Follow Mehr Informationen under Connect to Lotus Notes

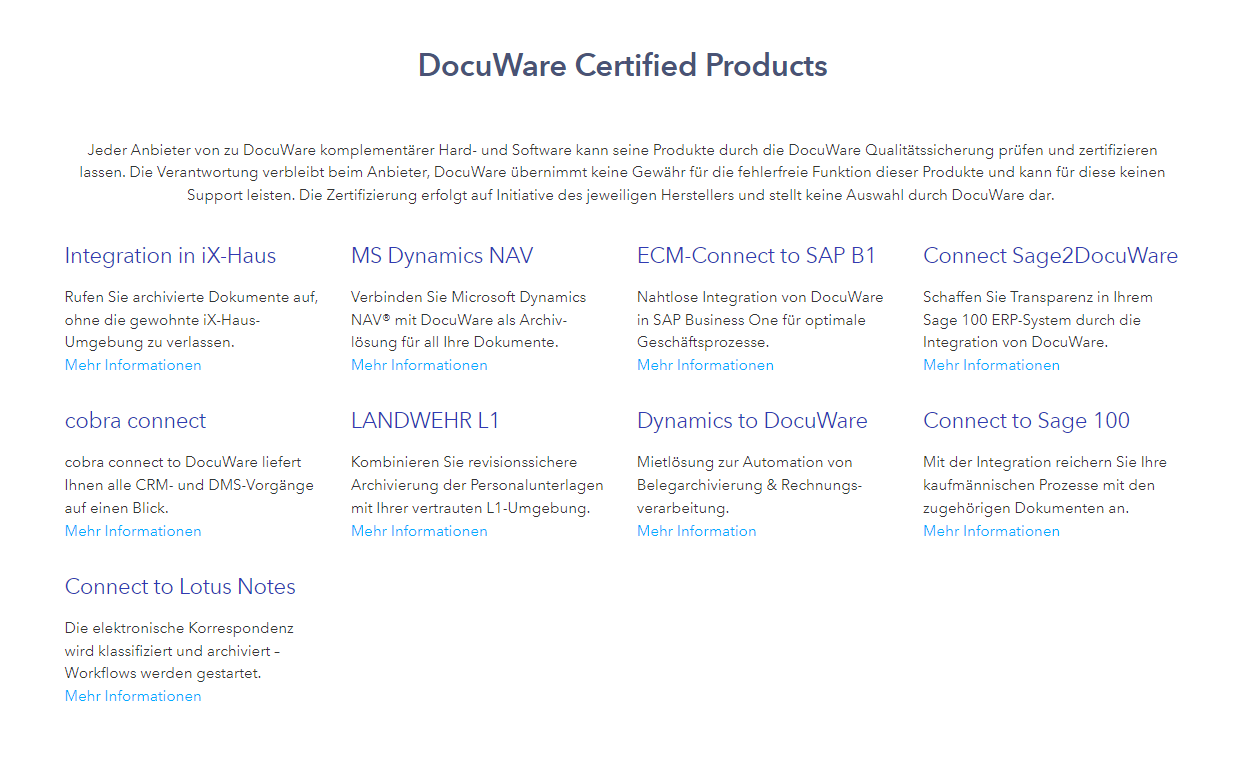(133, 696)
